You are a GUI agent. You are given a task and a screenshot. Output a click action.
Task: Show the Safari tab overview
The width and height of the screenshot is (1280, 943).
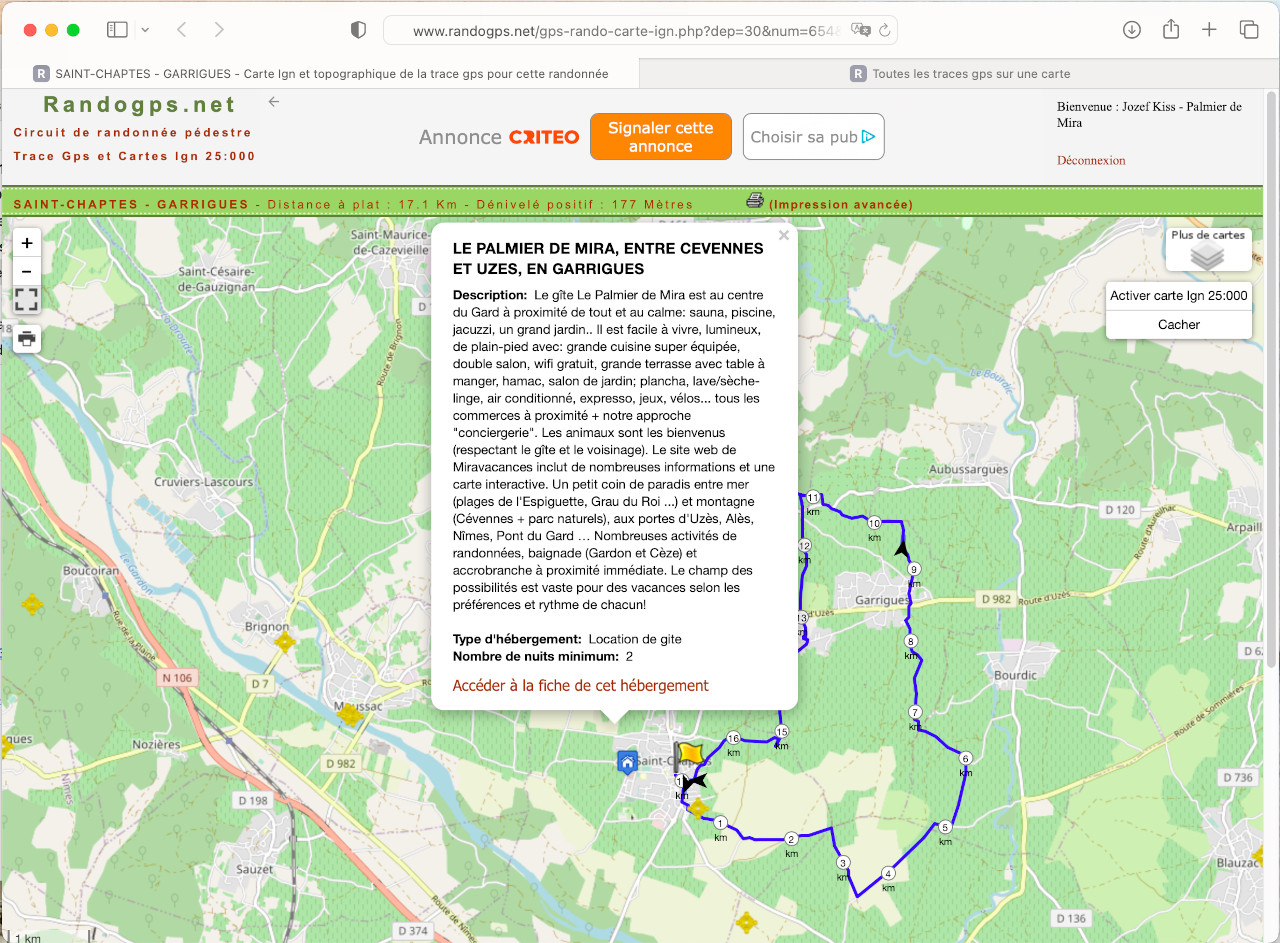tap(1249, 30)
